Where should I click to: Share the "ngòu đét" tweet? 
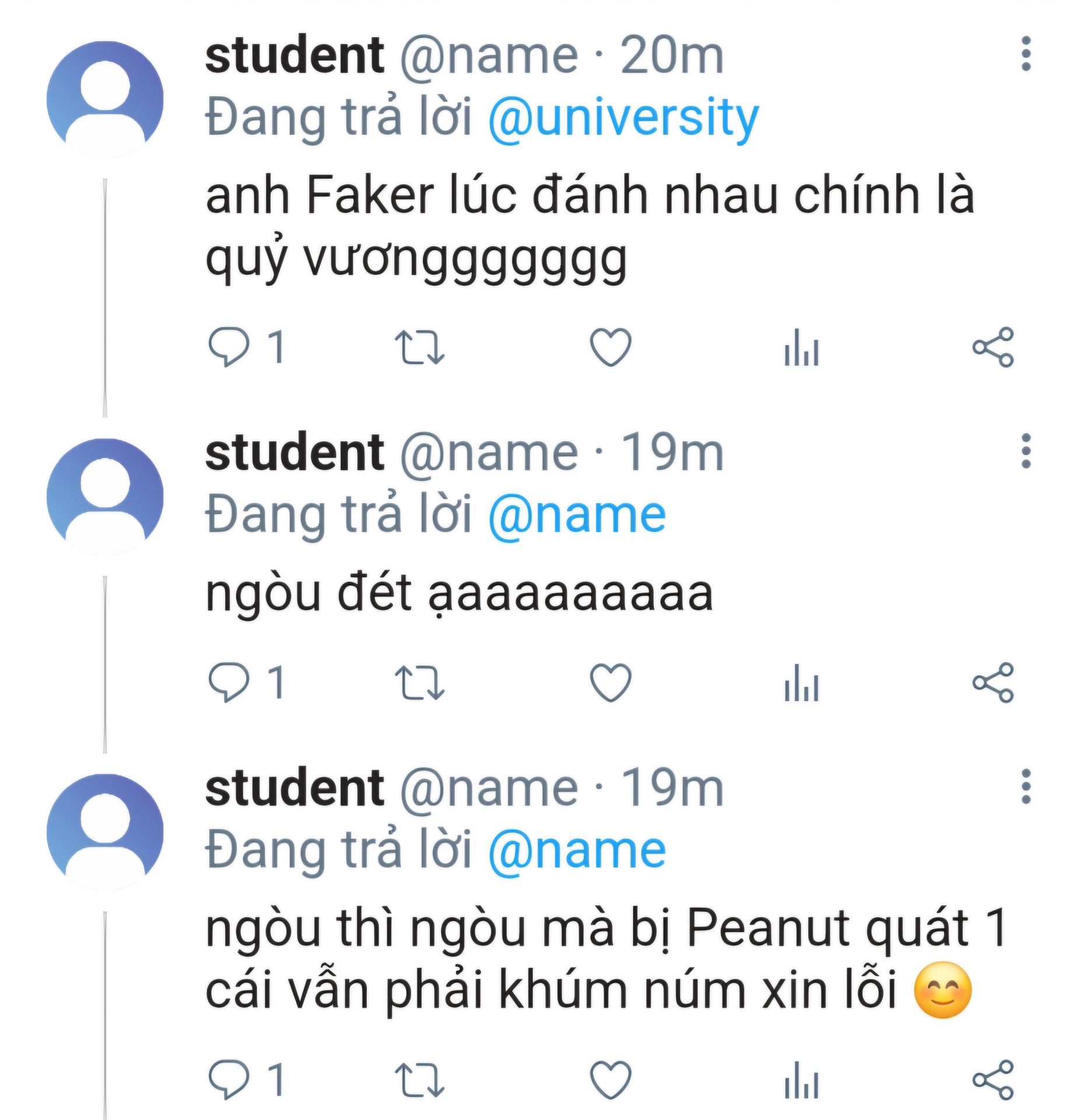(993, 682)
